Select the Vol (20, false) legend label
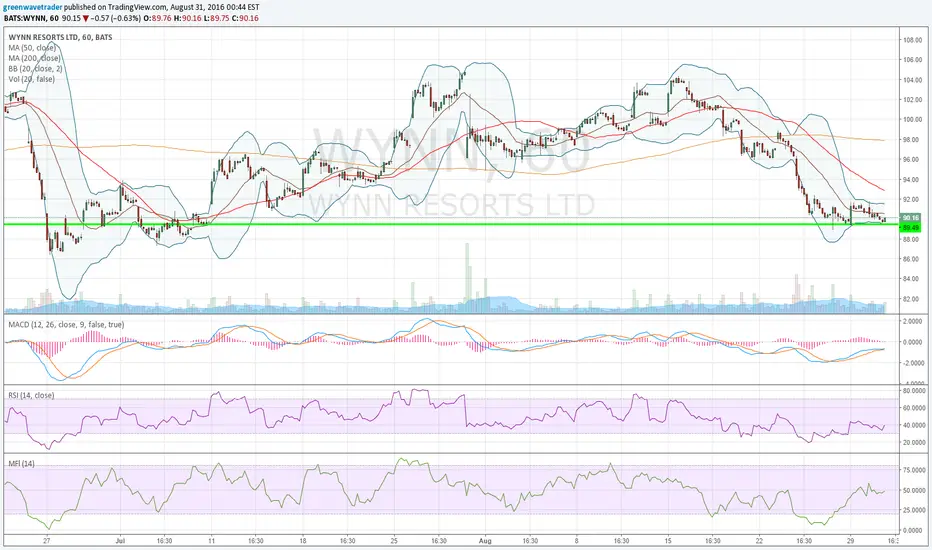This screenshot has height=550, width=932. pyautogui.click(x=32, y=79)
